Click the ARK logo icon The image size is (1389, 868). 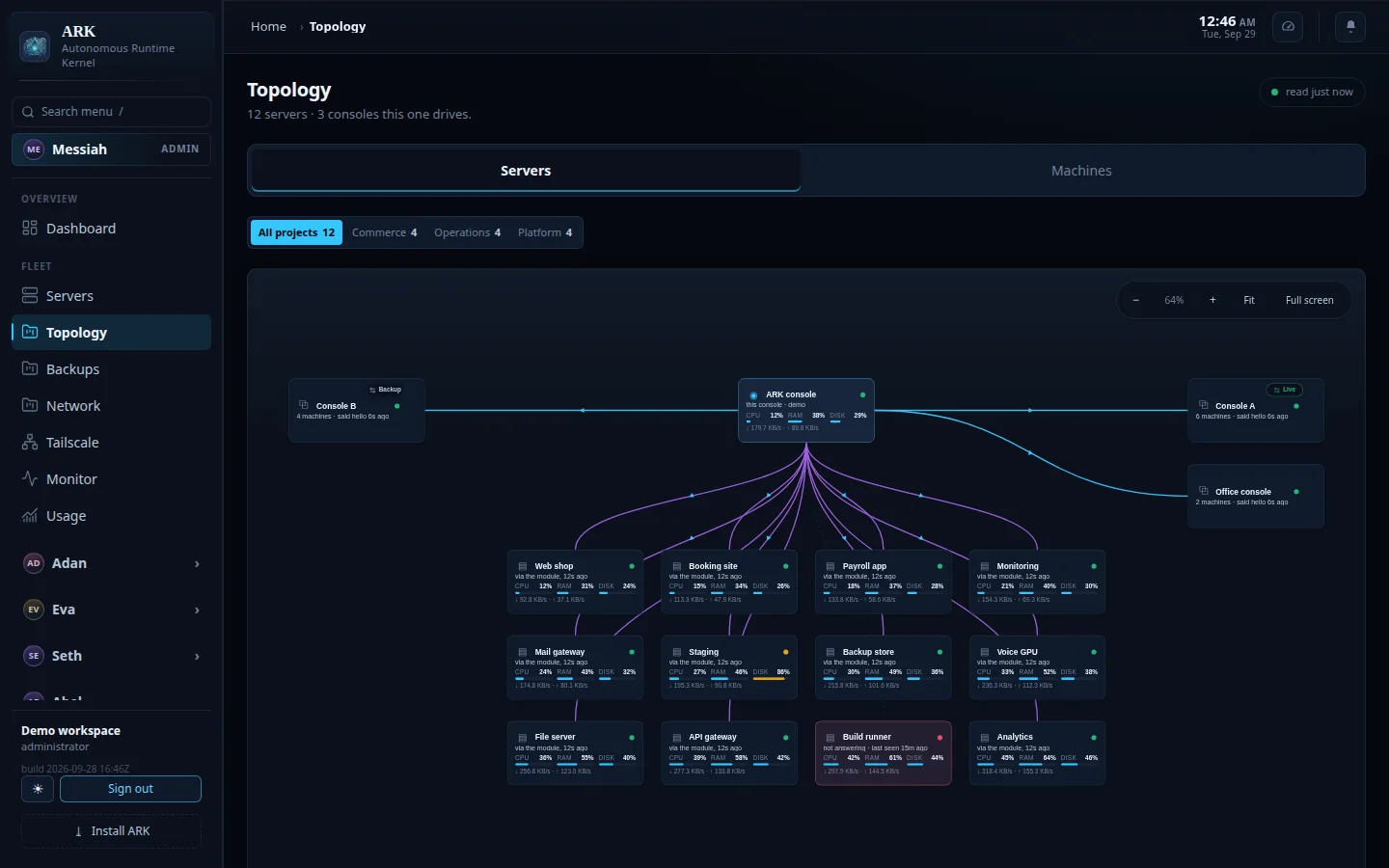coord(35,46)
